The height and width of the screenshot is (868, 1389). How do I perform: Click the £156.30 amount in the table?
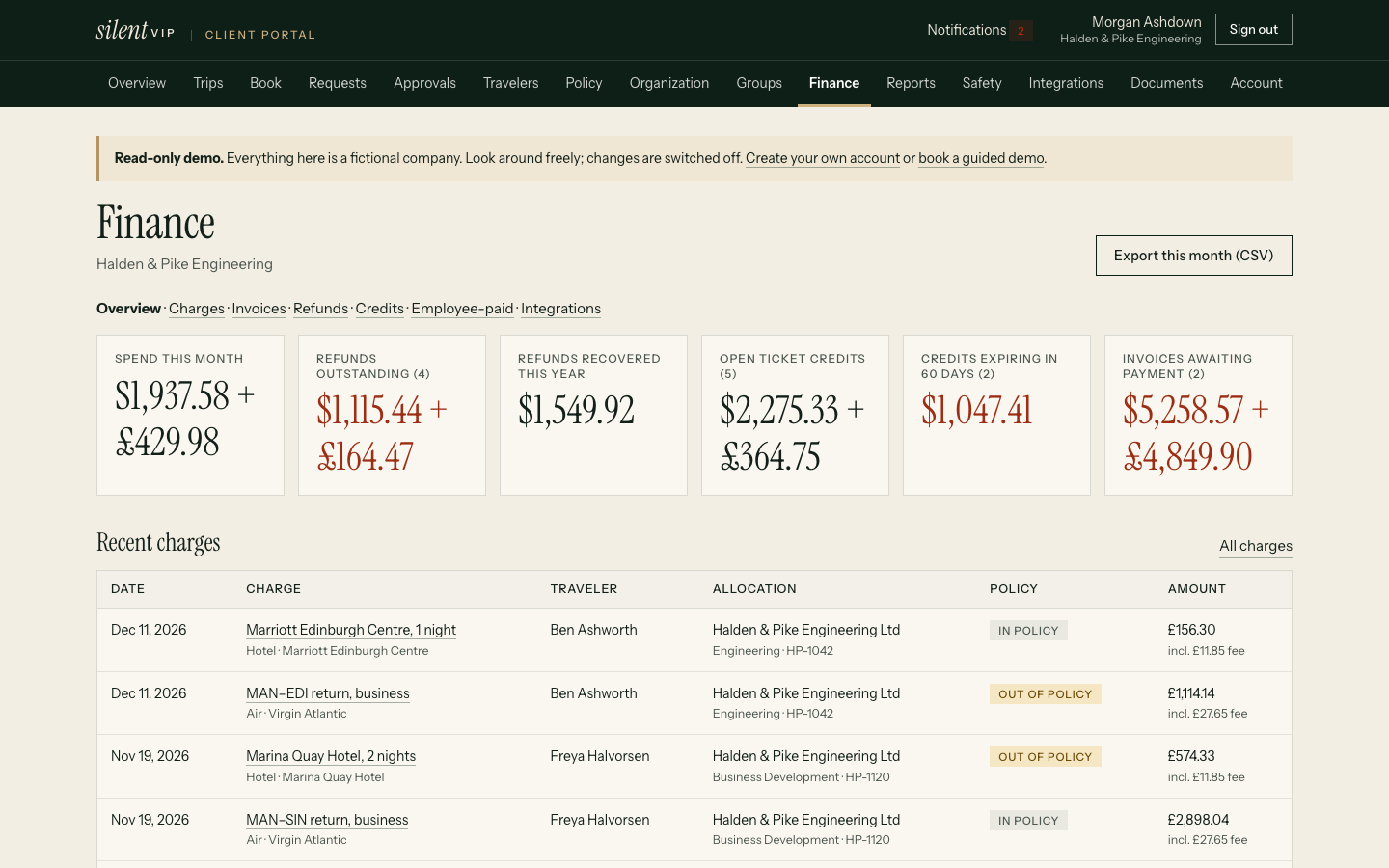pos(1192,630)
